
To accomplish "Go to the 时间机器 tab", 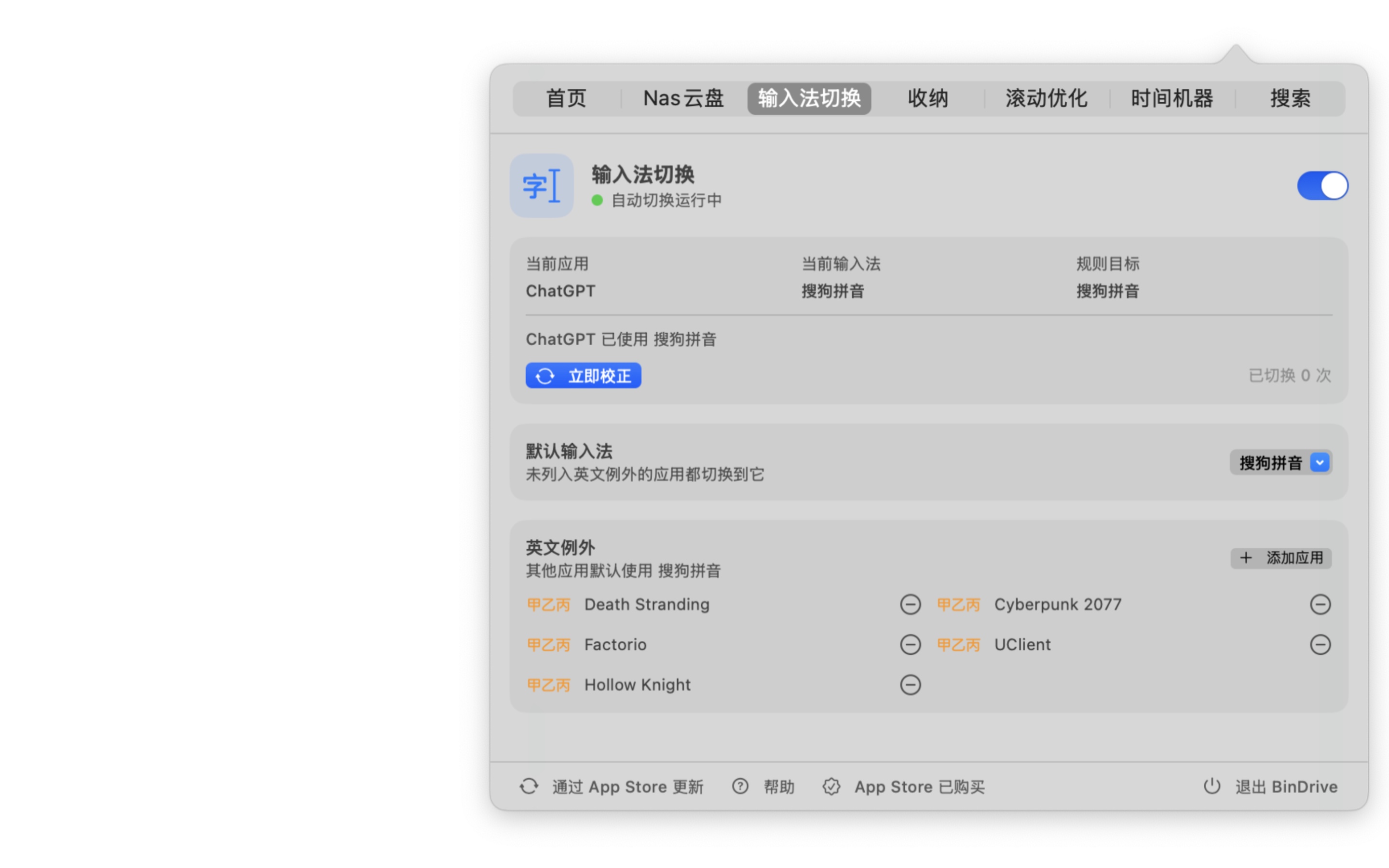I will (1171, 99).
